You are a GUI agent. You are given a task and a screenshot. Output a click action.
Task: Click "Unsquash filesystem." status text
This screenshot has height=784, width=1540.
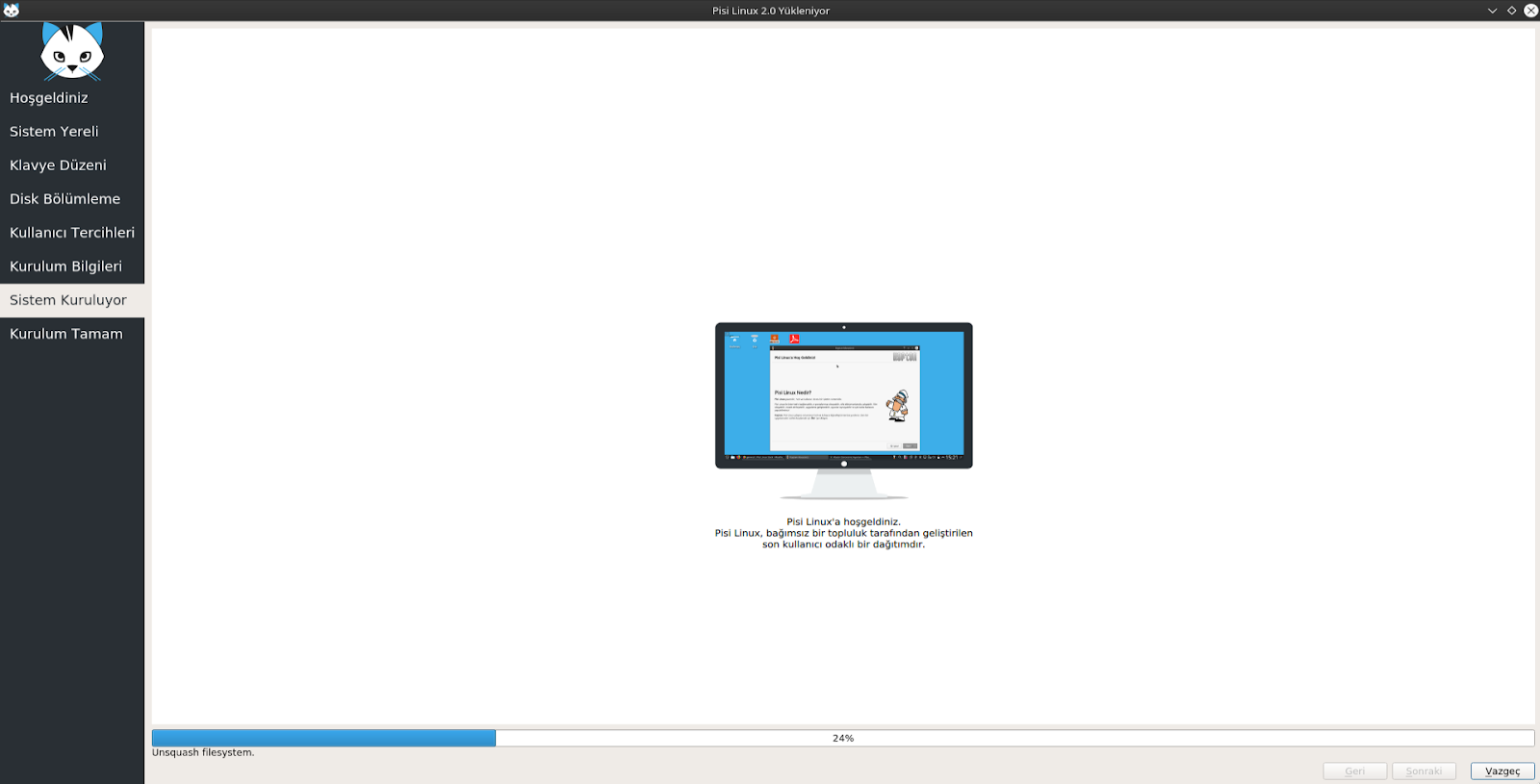pos(203,753)
